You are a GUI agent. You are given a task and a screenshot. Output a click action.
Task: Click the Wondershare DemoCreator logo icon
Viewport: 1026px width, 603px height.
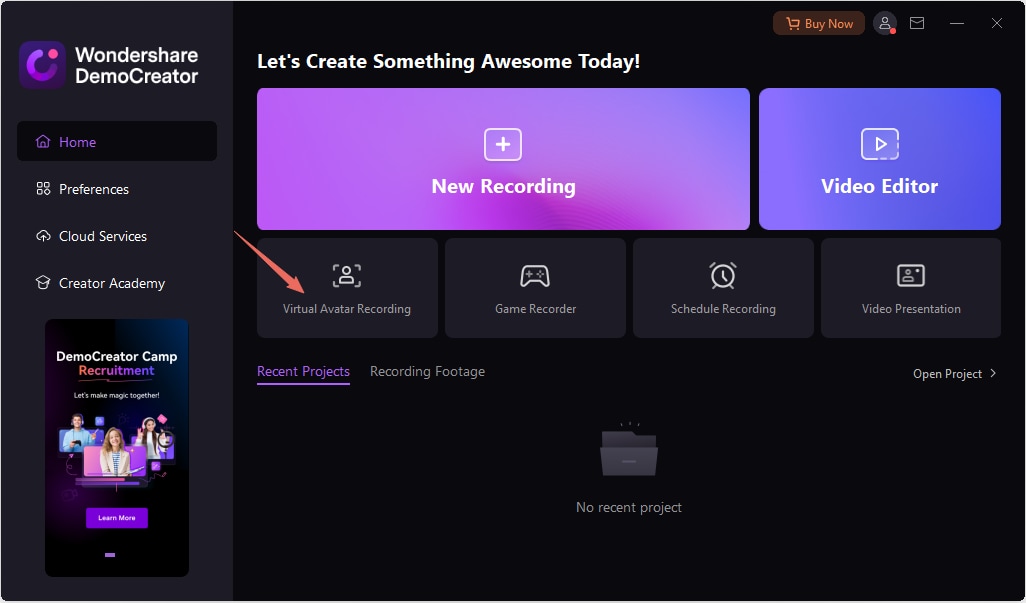43,65
